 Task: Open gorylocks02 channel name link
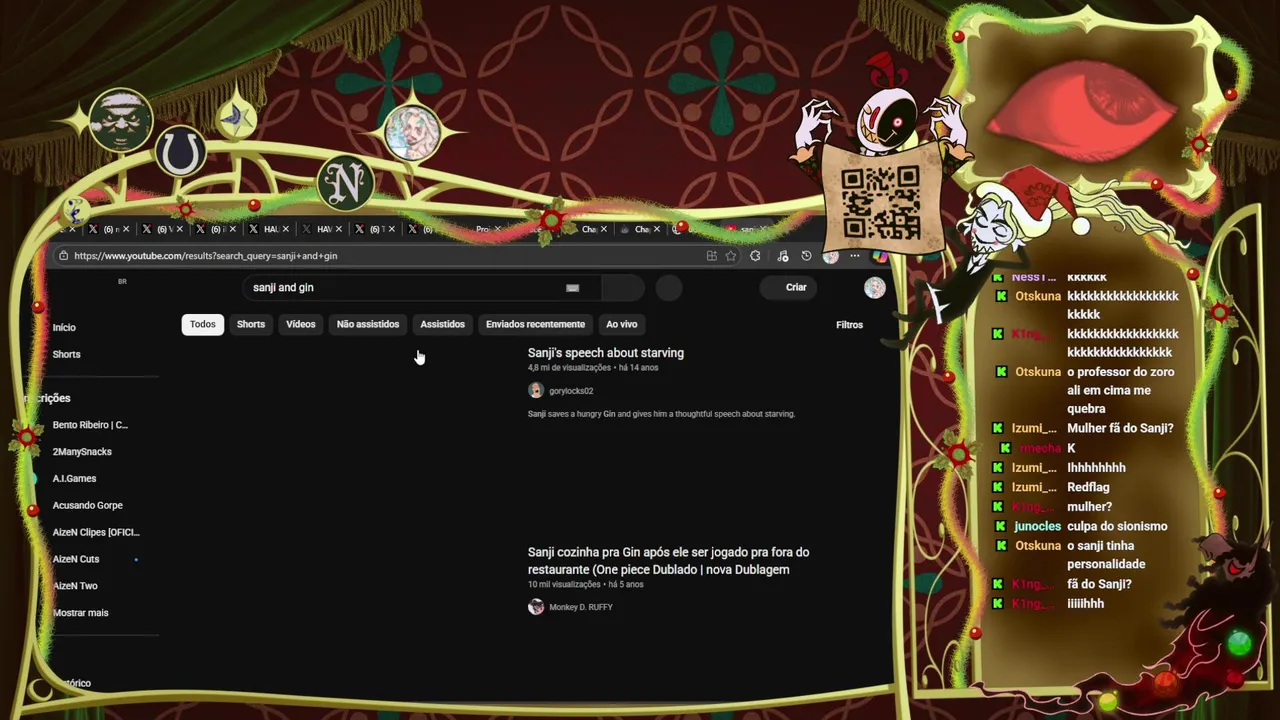point(571,391)
